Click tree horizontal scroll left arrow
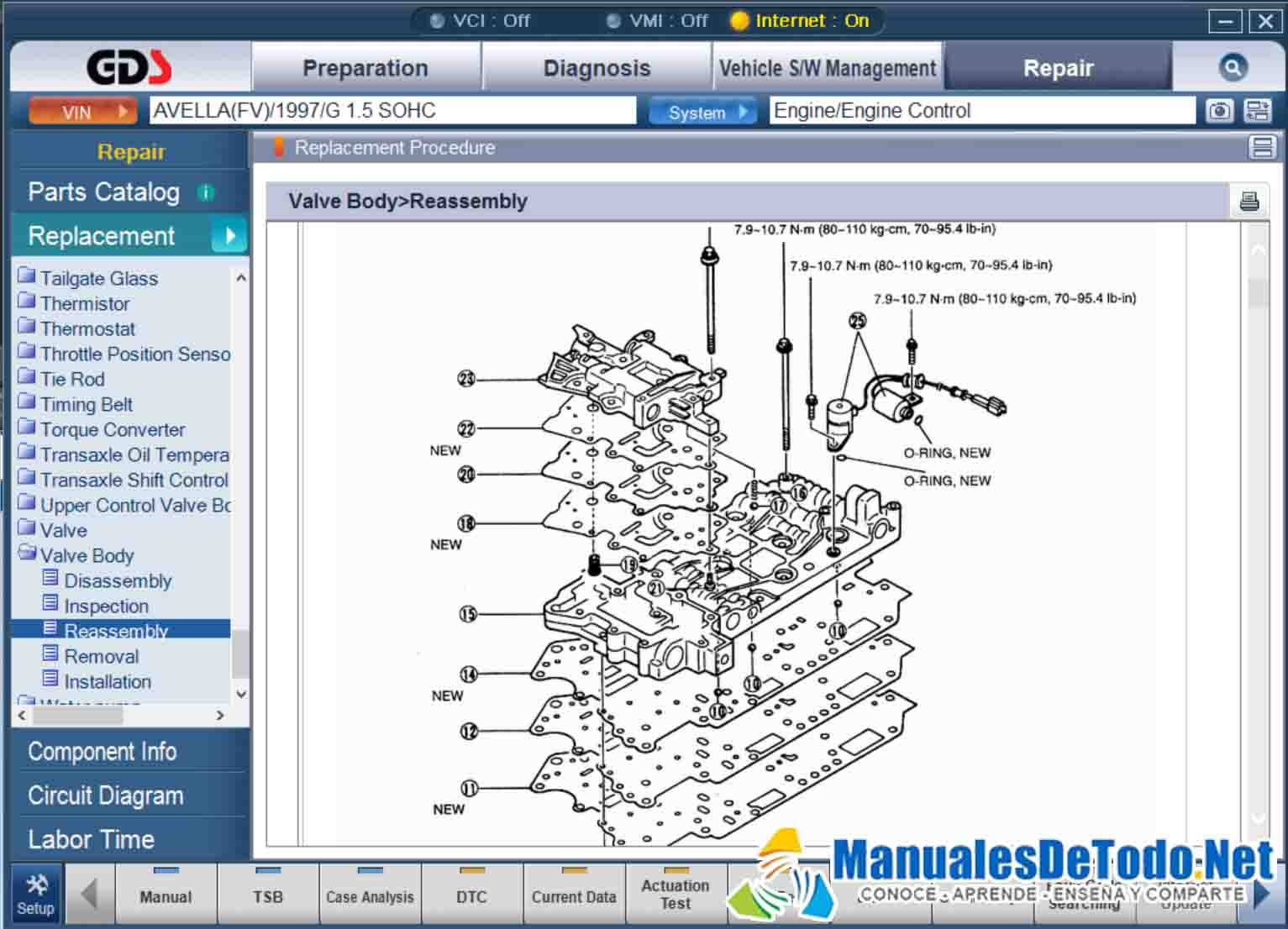The image size is (1288, 929). click(x=22, y=716)
